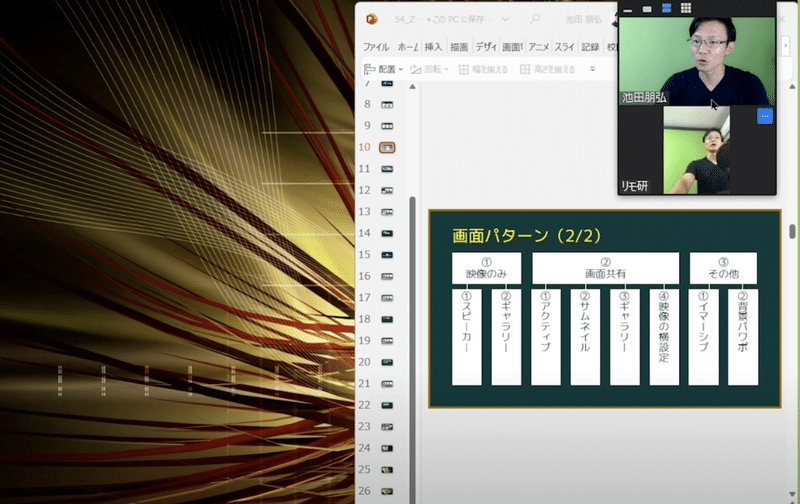800x504 pixels.
Task: Select the highlighted slide 10 thumbnail
Action: pos(387,147)
